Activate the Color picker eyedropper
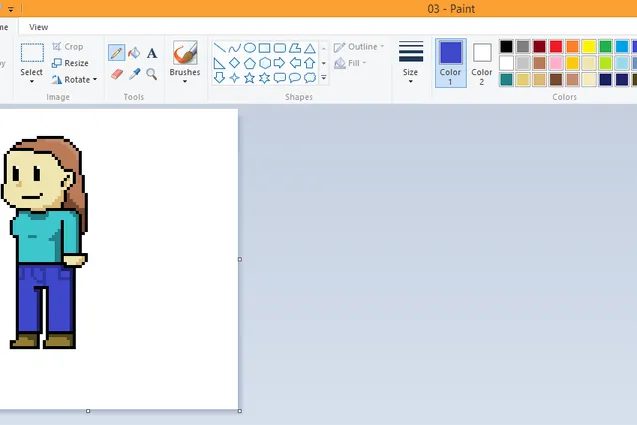 (x=134, y=74)
